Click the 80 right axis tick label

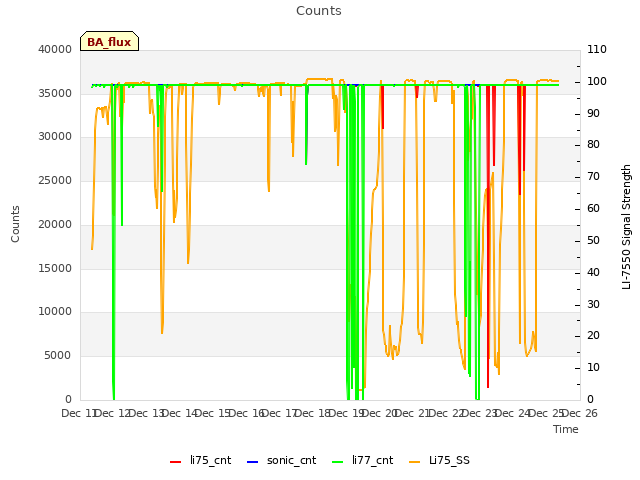pyautogui.click(x=593, y=144)
